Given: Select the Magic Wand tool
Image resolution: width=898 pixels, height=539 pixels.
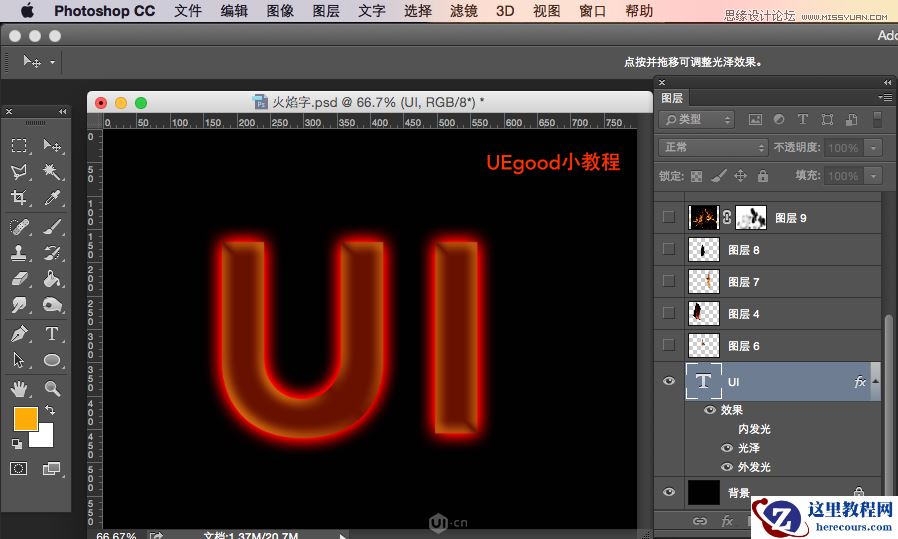Looking at the screenshot, I should (52, 172).
